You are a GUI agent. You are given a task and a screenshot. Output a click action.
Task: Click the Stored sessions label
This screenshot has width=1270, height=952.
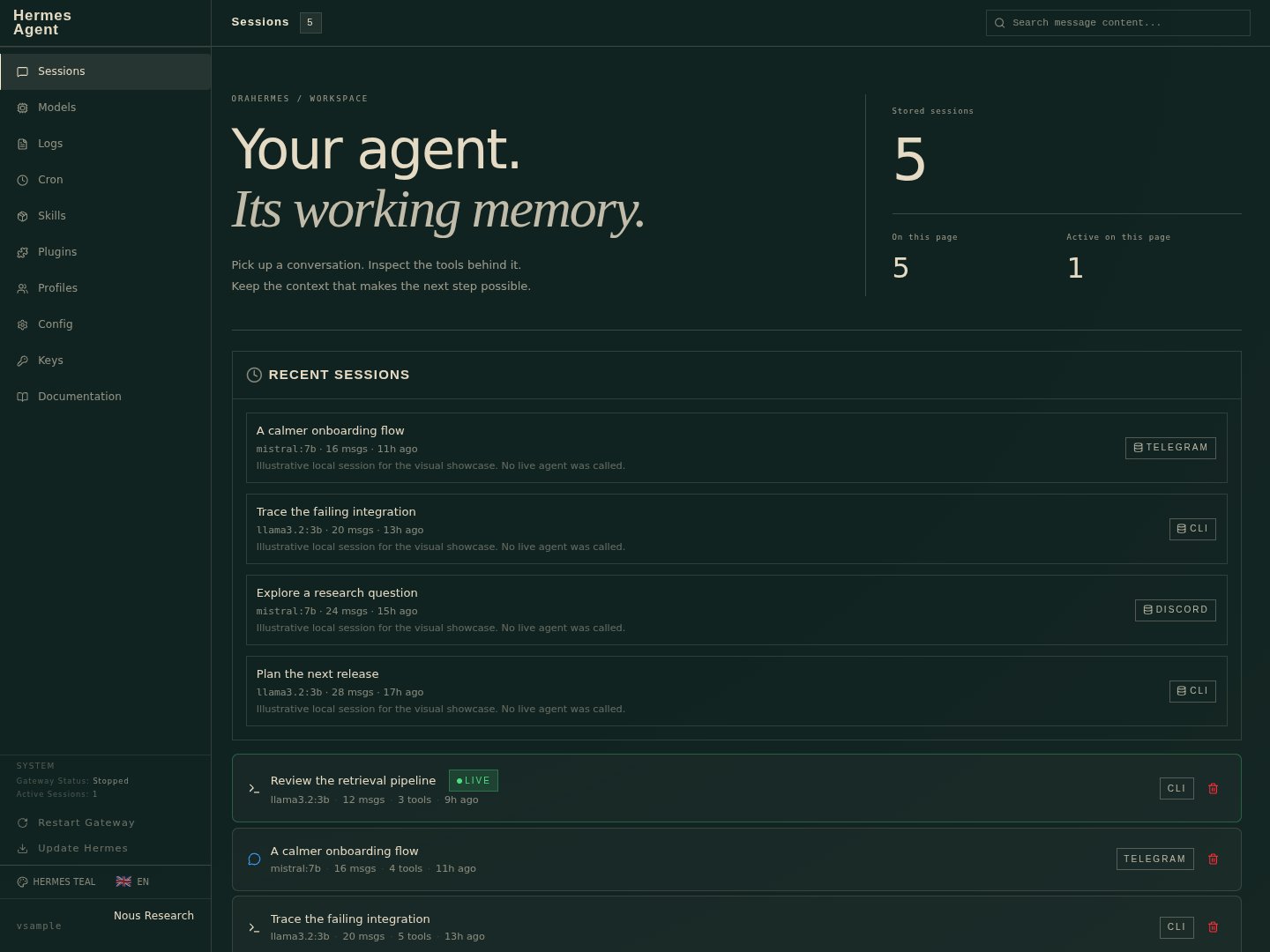click(933, 111)
